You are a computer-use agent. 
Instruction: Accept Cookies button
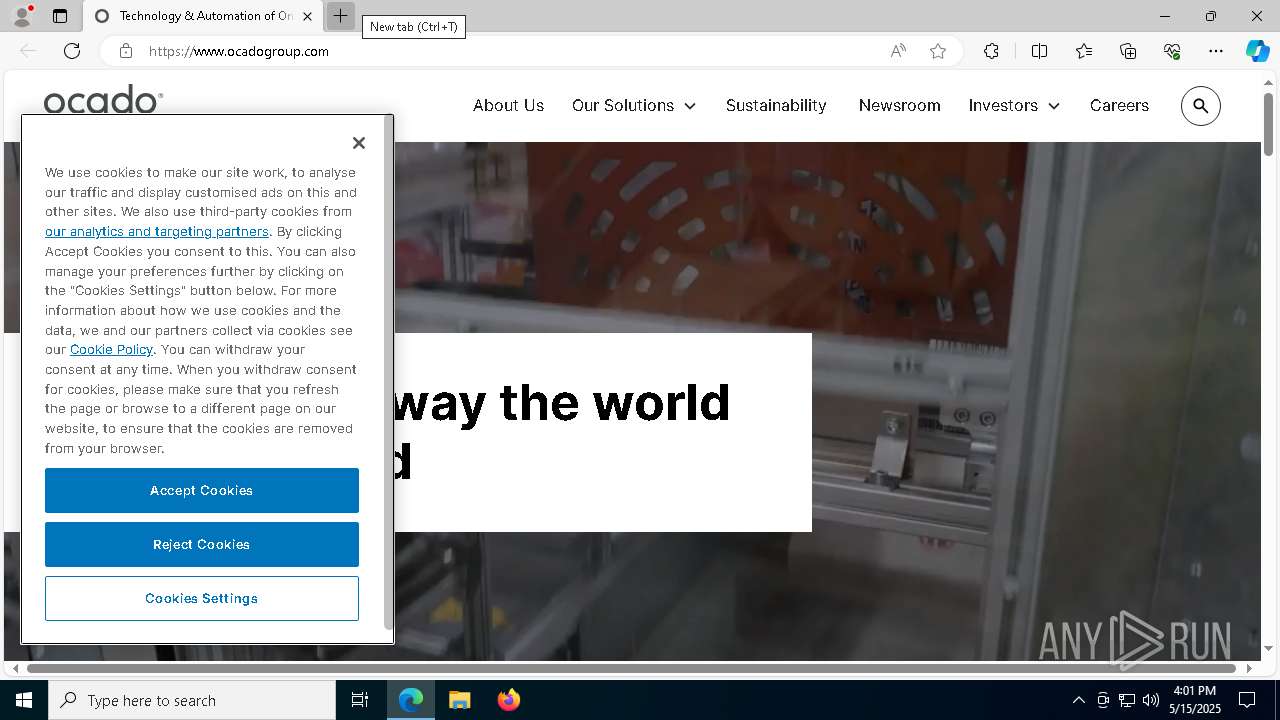point(202,490)
